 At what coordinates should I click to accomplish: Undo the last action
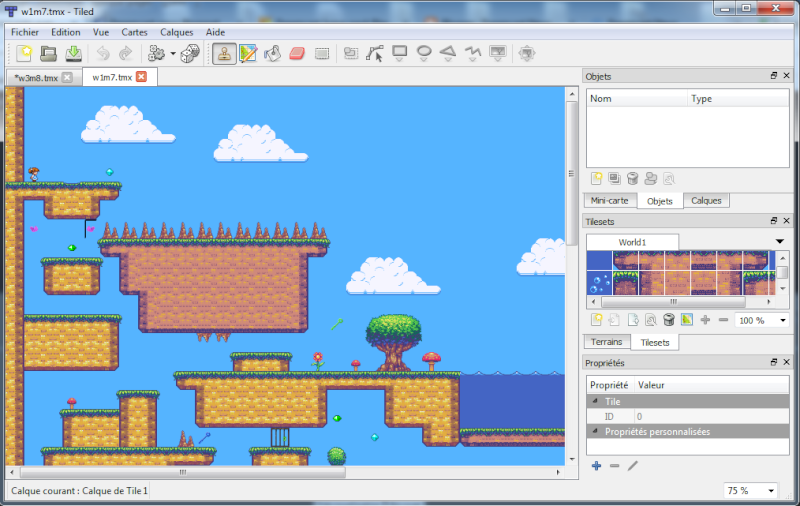coord(103,53)
